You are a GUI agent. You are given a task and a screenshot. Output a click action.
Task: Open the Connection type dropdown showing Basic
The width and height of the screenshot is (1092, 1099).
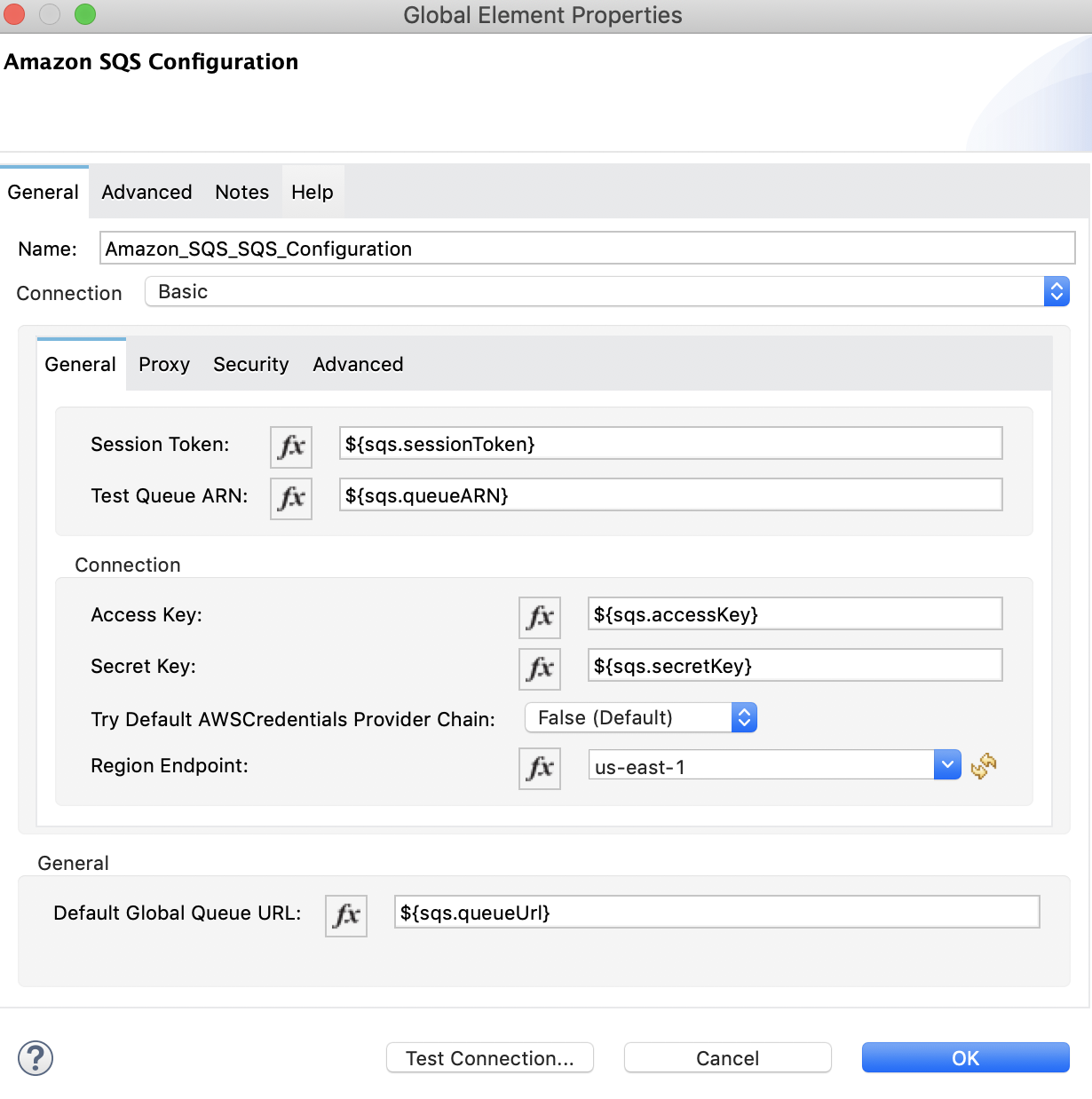pos(607,292)
